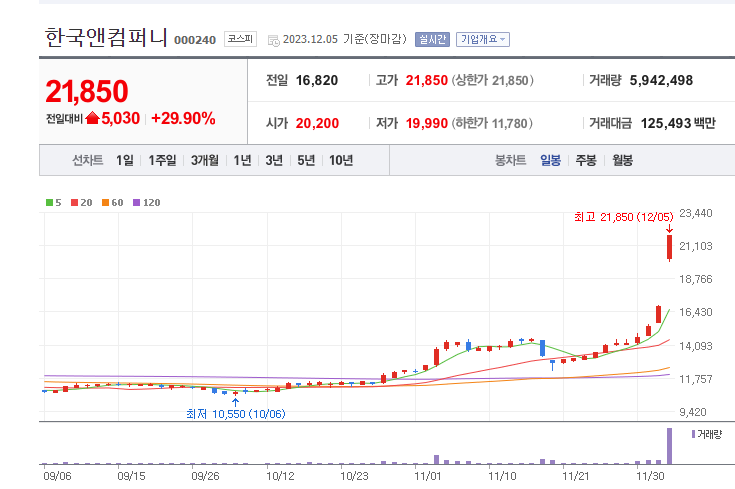Click the purple 120-day moving average swatch
Viewport: 735px width, 489px height.
click(136, 203)
